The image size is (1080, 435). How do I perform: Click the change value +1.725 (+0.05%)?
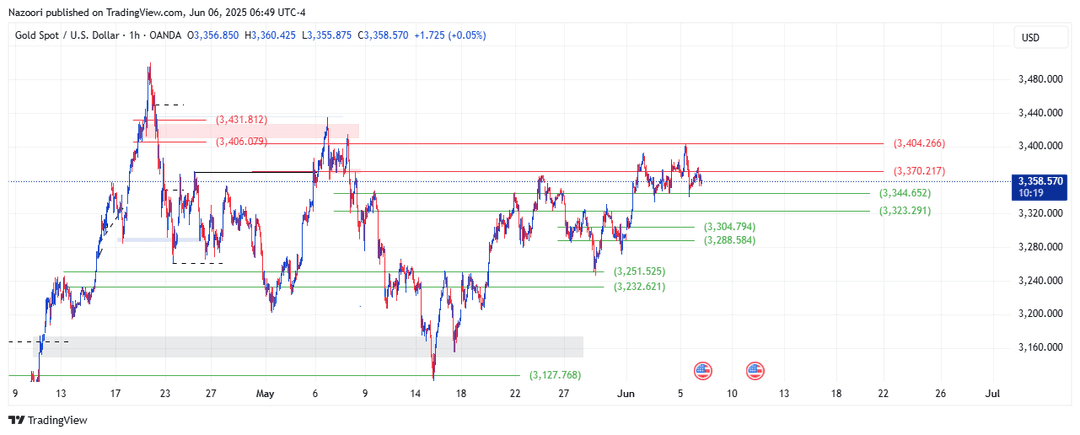(450, 34)
